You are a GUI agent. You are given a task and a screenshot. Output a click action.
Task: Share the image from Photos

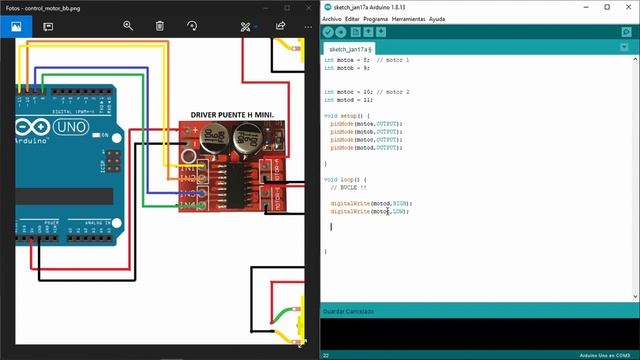[x=280, y=26]
